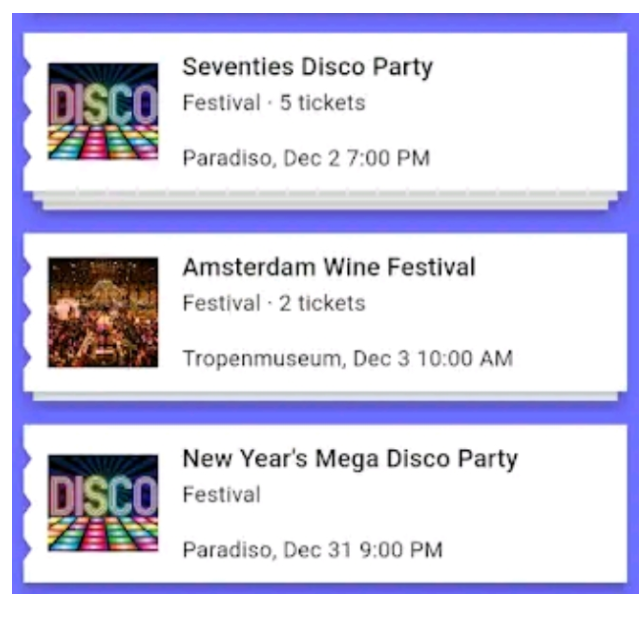Click the 'Festival · 5 tickets' label
The height and width of the screenshot is (640, 640).
[274, 102]
